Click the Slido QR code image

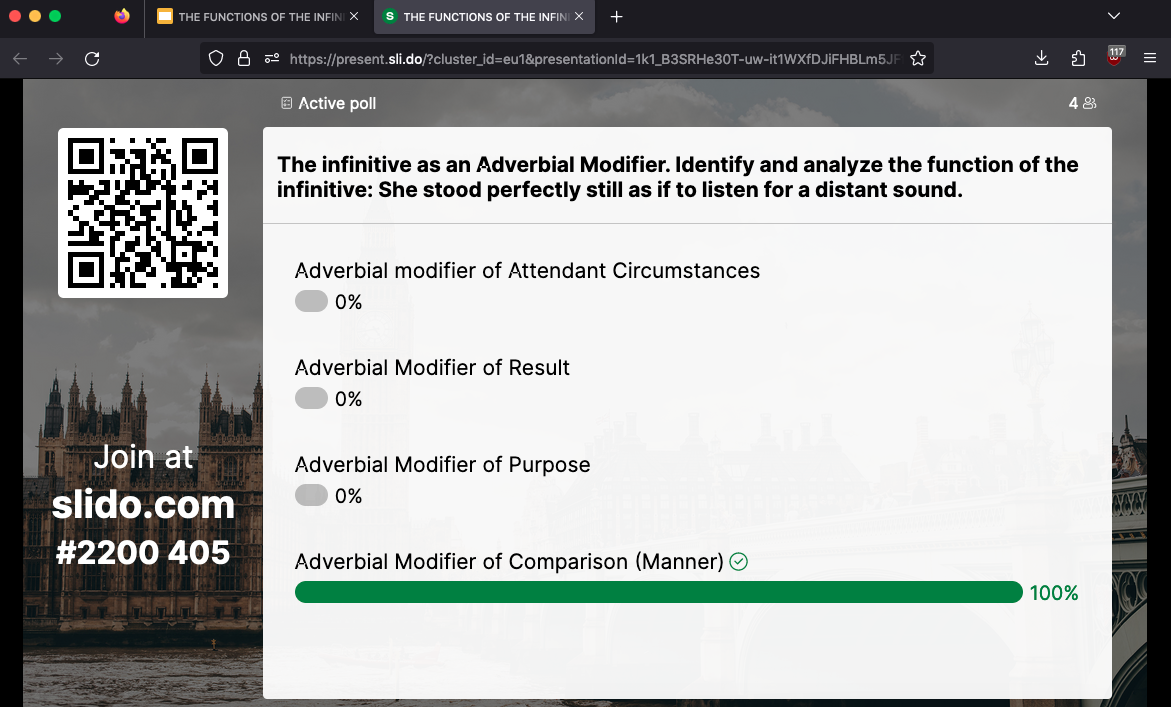[143, 212]
